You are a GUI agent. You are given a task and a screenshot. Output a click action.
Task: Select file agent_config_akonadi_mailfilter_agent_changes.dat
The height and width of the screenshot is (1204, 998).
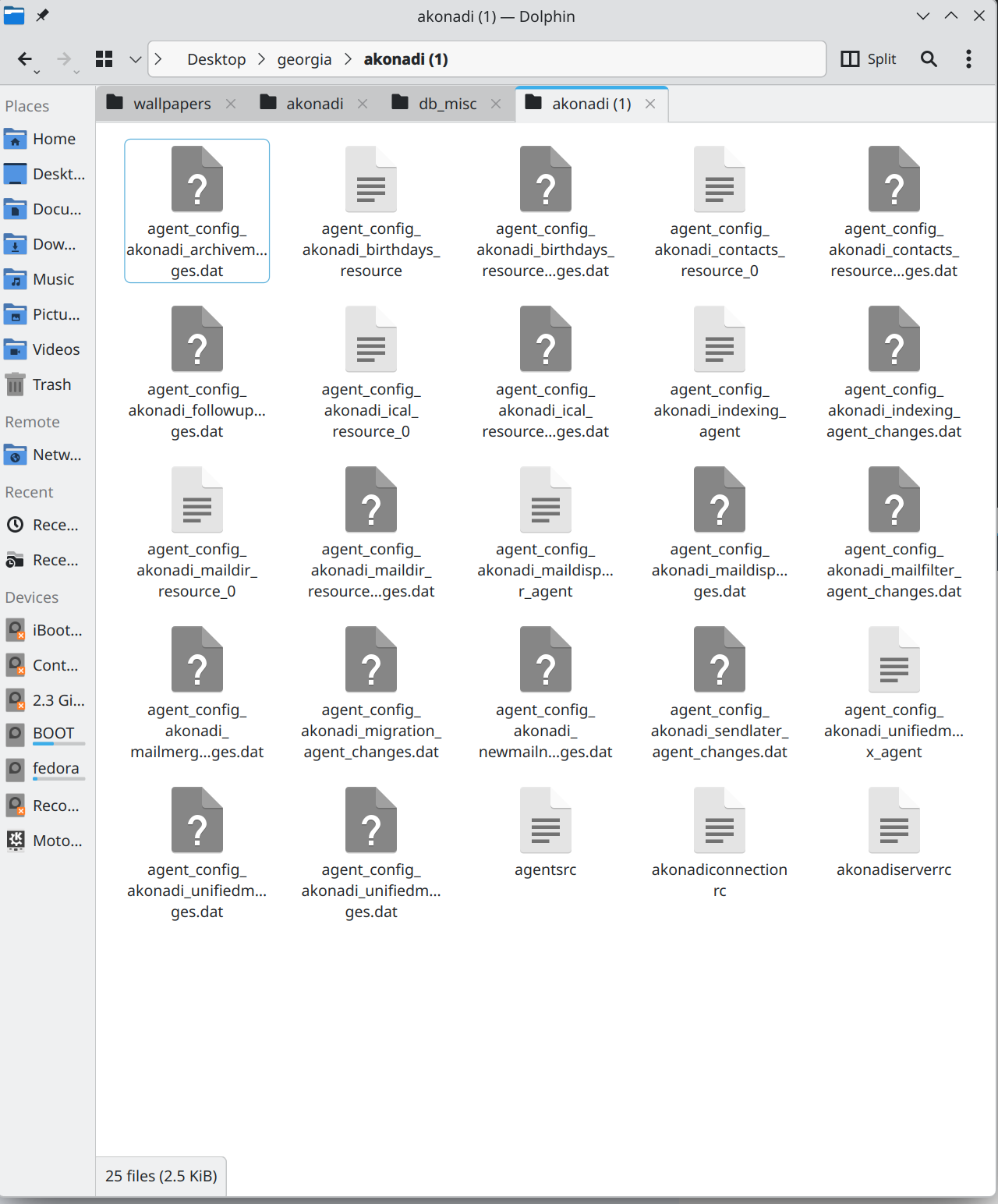894,532
